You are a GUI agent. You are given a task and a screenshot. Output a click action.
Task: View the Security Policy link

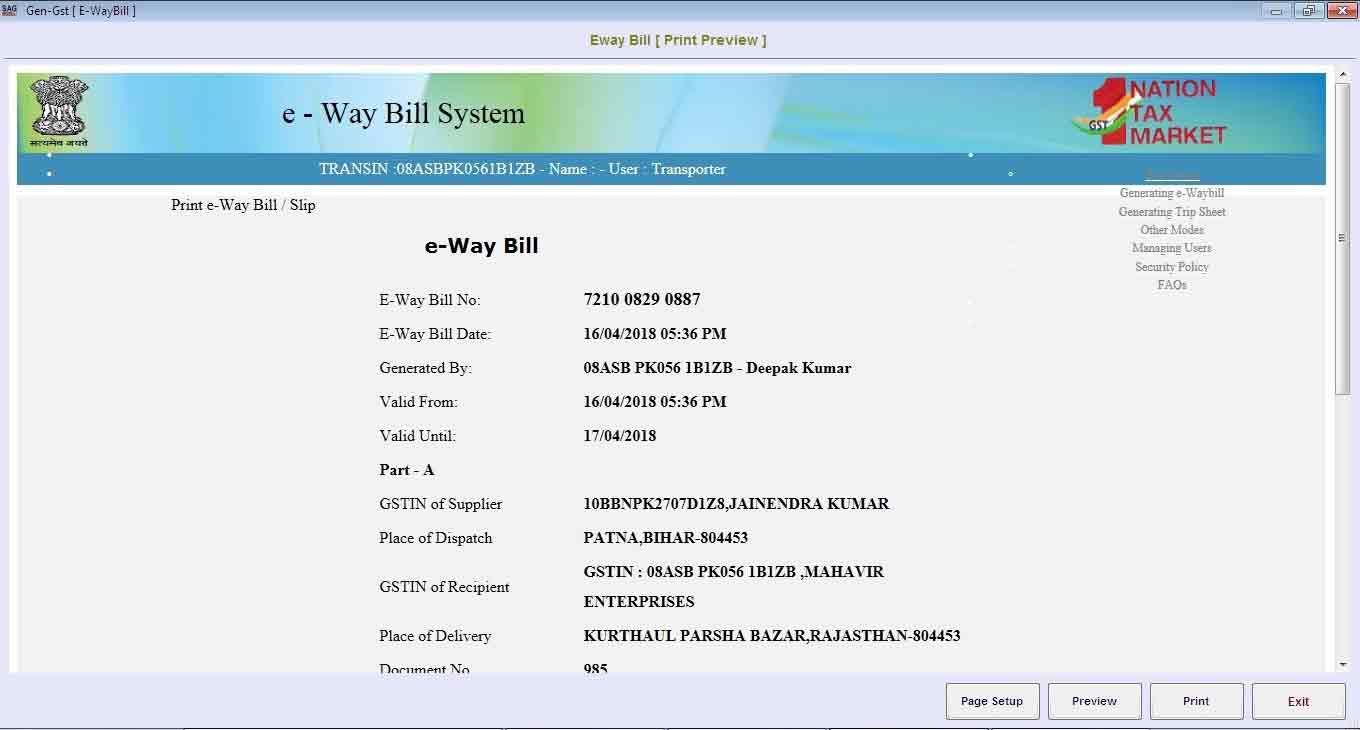(x=1171, y=267)
